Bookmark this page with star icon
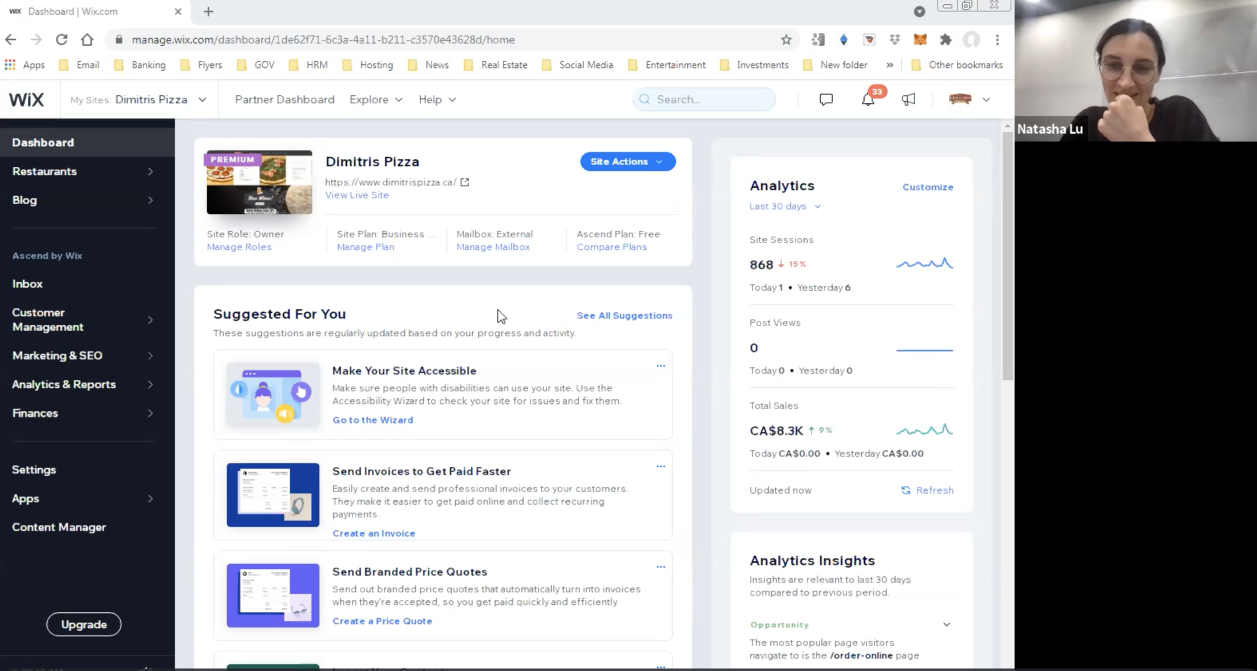This screenshot has width=1257, height=671. tap(786, 40)
